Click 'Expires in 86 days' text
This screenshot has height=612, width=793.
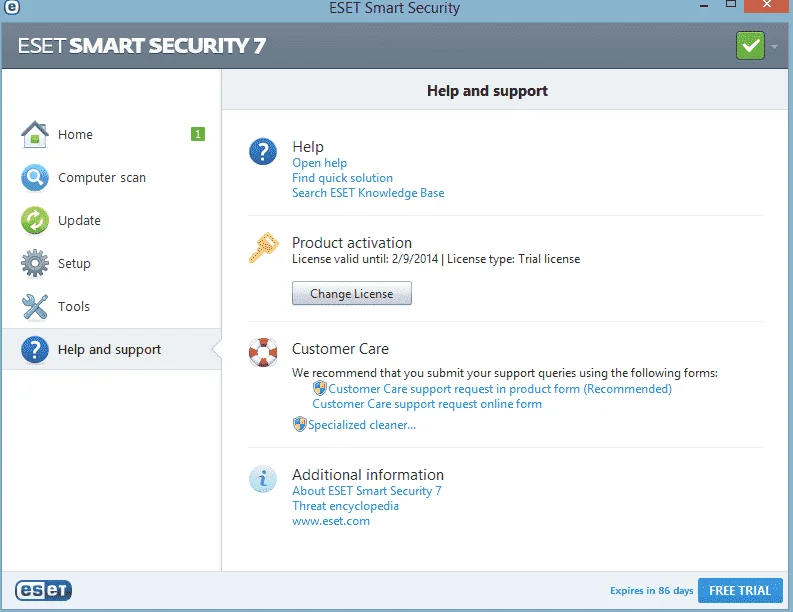pyautogui.click(x=651, y=591)
